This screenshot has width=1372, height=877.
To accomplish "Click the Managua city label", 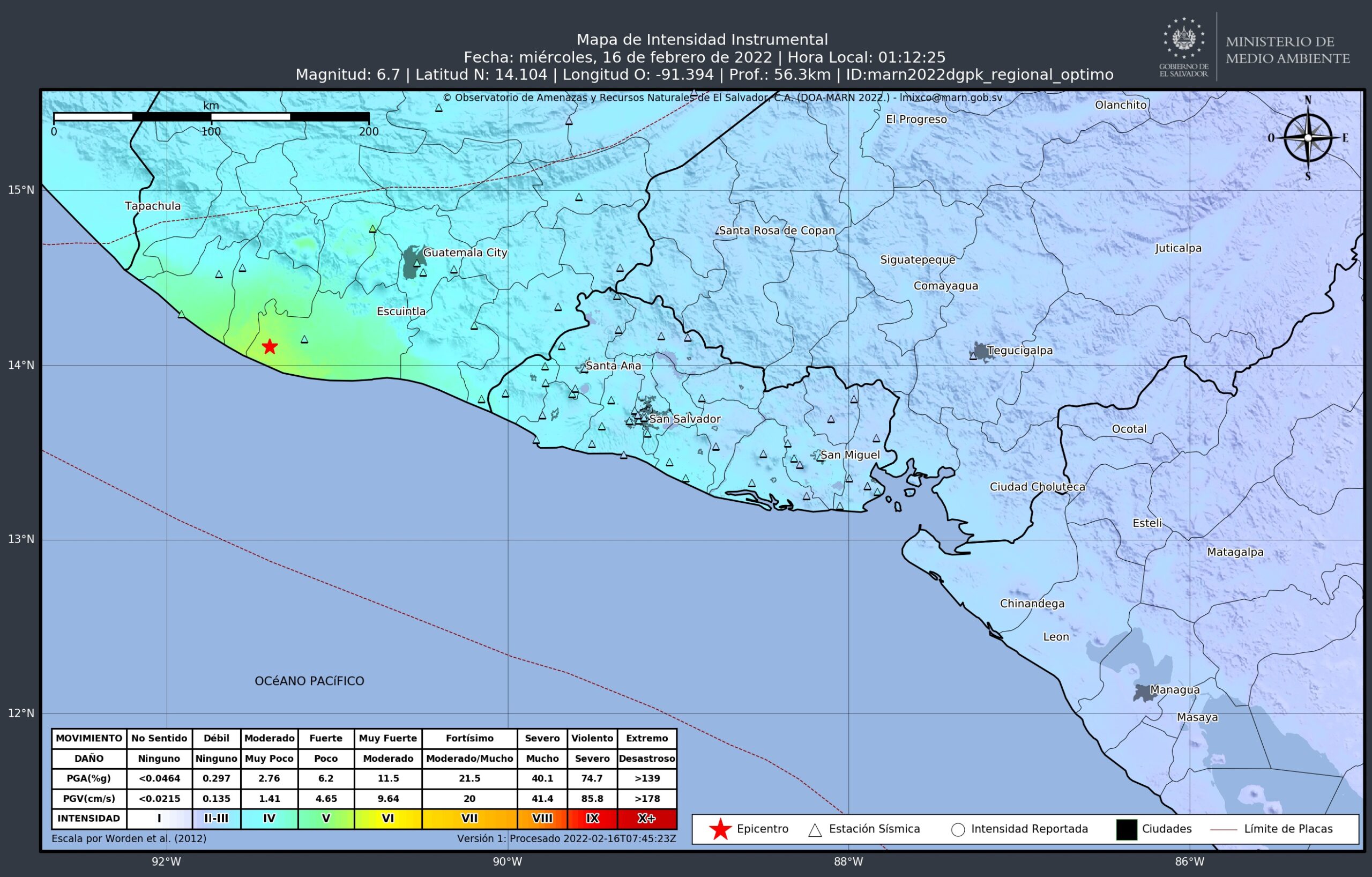I will (1174, 689).
